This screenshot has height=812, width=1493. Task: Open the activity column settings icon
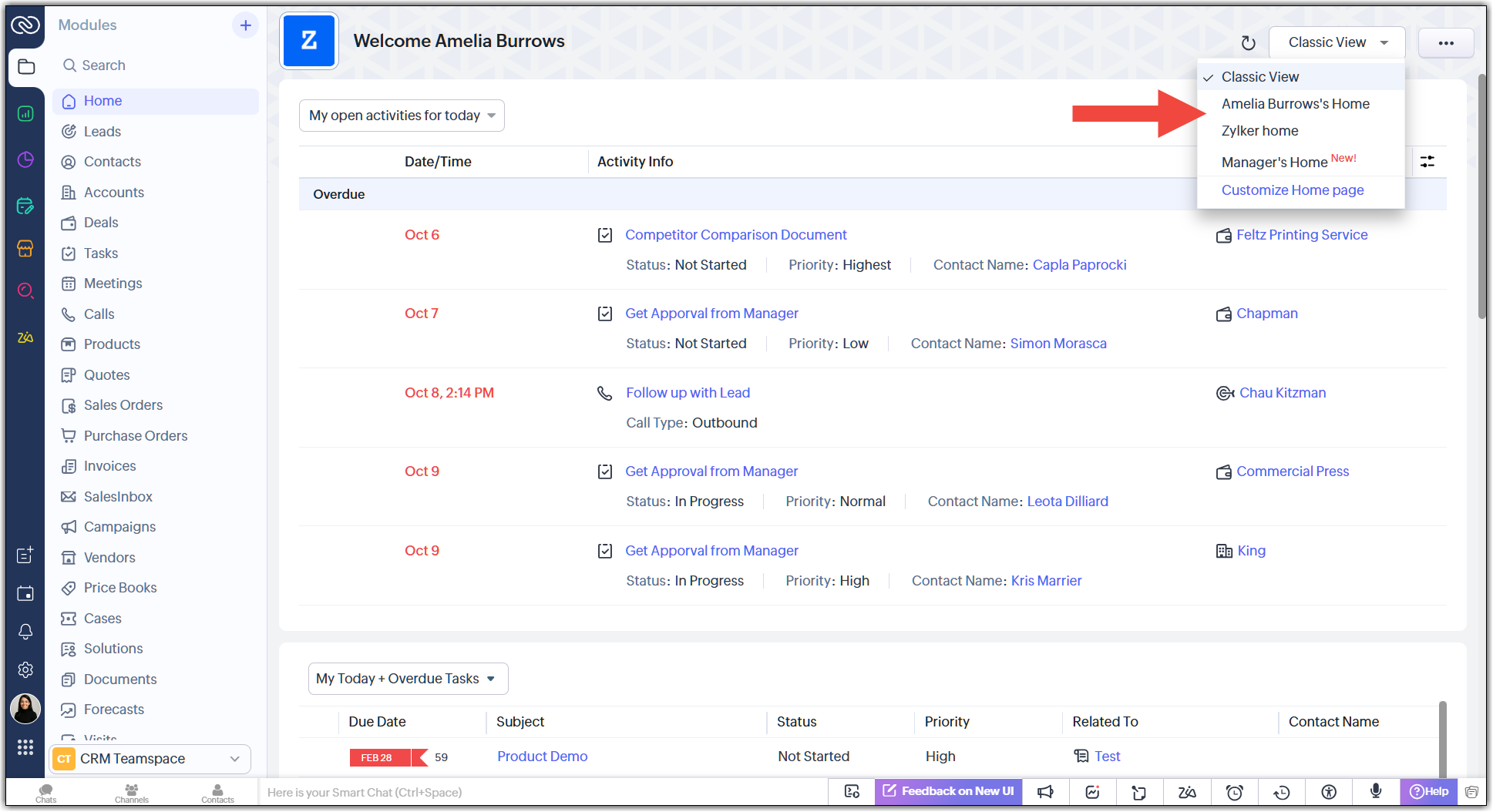tap(1427, 162)
